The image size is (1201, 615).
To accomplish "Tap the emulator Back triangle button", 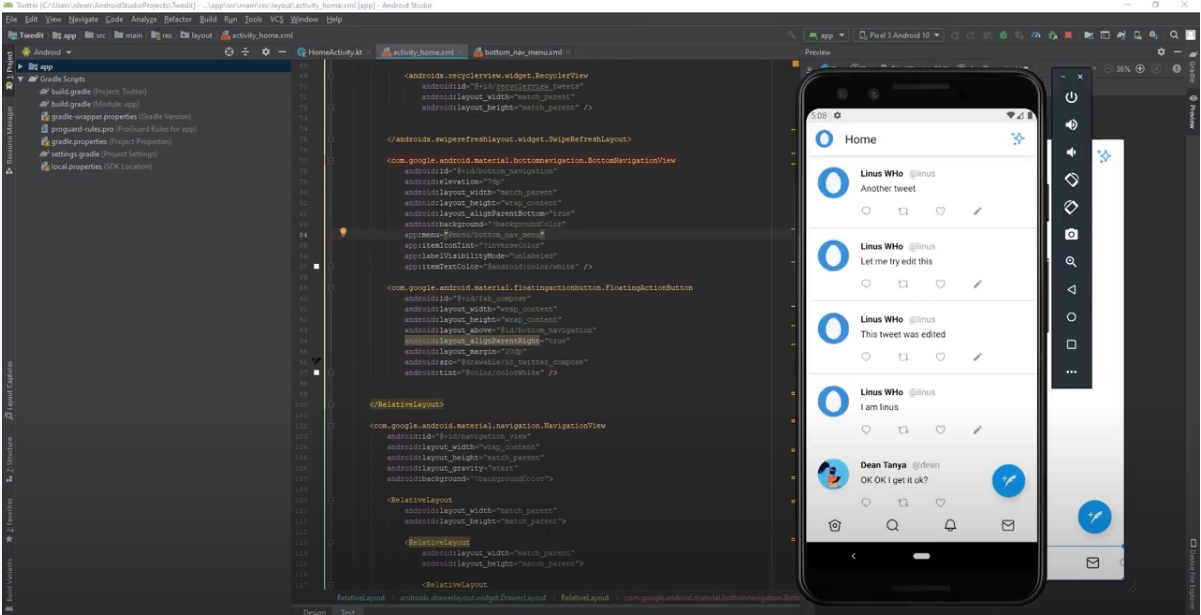I will point(1071,289).
